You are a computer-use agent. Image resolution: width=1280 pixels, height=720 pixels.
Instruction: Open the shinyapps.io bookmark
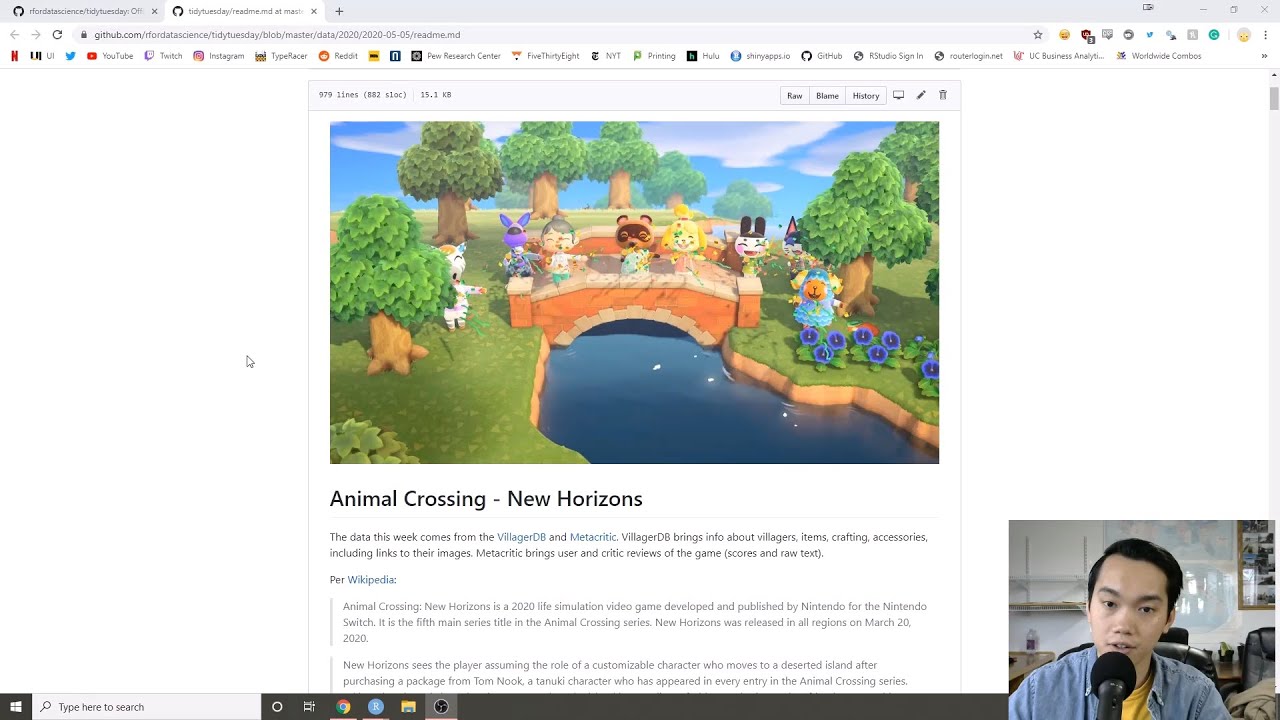[760, 56]
